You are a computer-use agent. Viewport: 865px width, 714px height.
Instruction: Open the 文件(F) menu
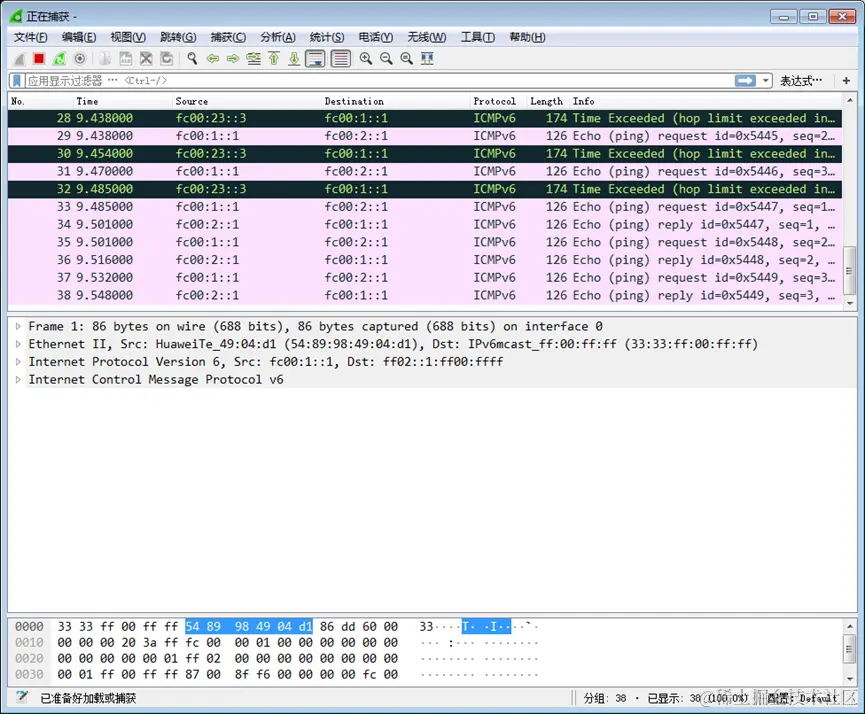click(x=30, y=37)
